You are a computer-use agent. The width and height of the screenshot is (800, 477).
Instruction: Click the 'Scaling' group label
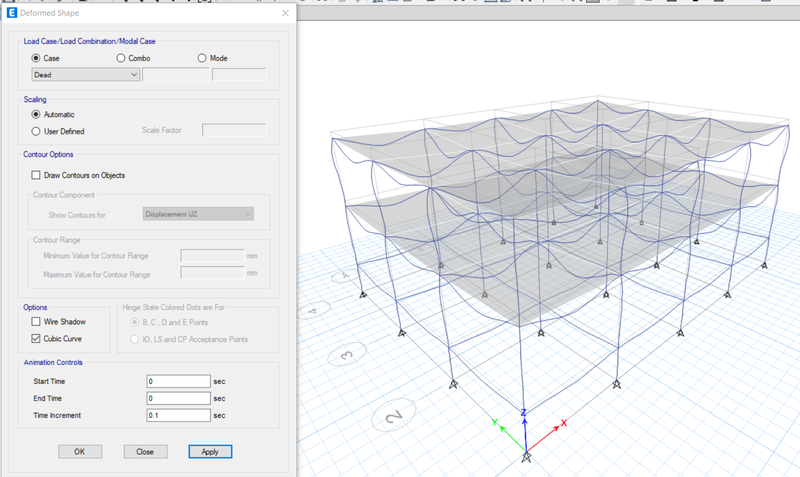(x=35, y=99)
